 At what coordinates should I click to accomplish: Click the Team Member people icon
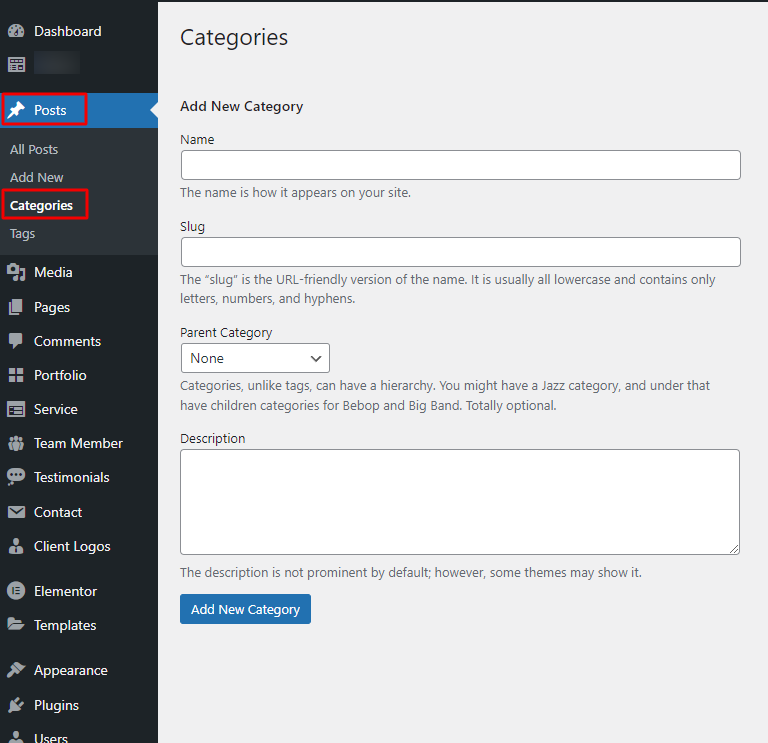coord(16,443)
